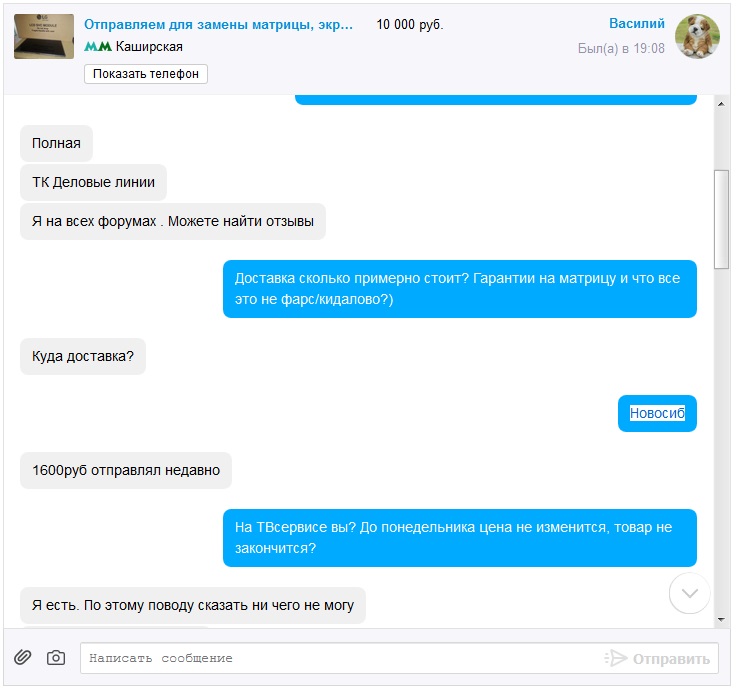Click the Показать телефон button
This screenshot has height=690, width=736.
[x=146, y=74]
